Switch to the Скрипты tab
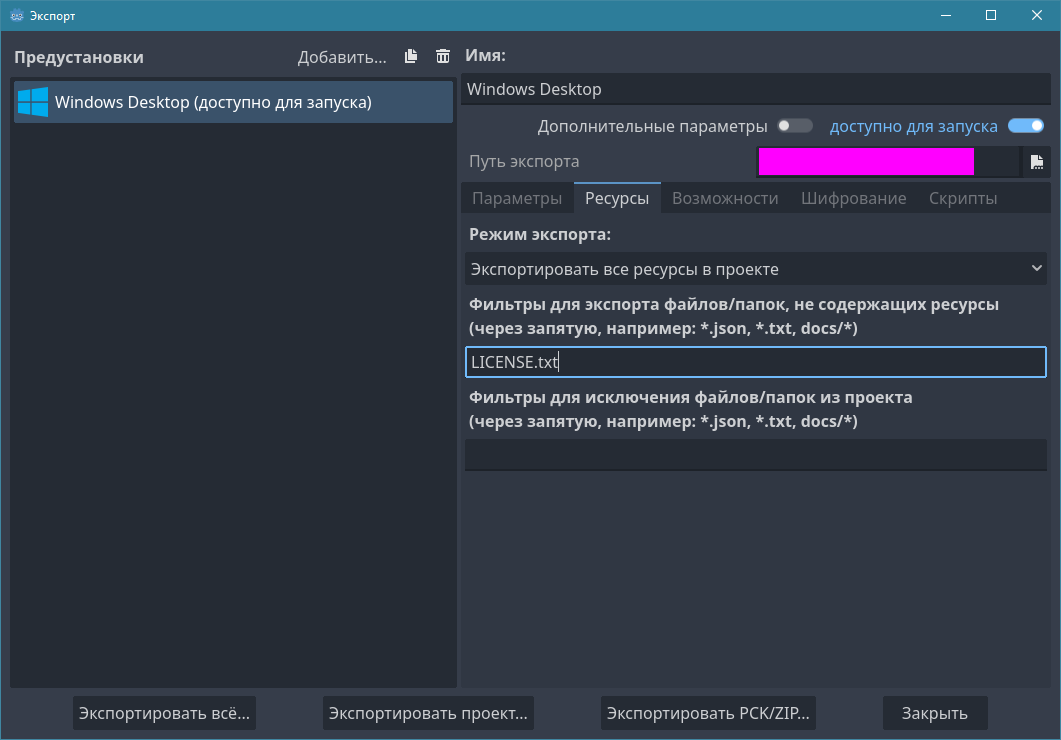The width and height of the screenshot is (1061, 740). point(963,198)
